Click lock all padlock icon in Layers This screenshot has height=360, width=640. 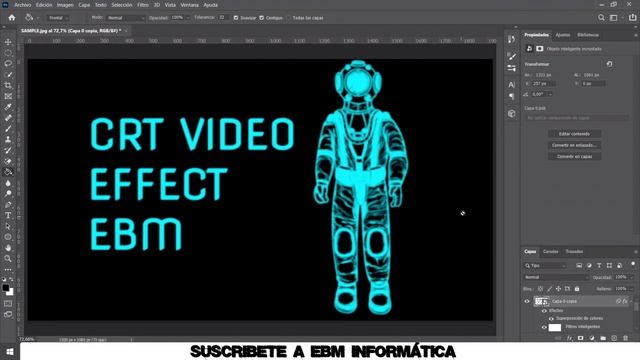tap(577, 289)
